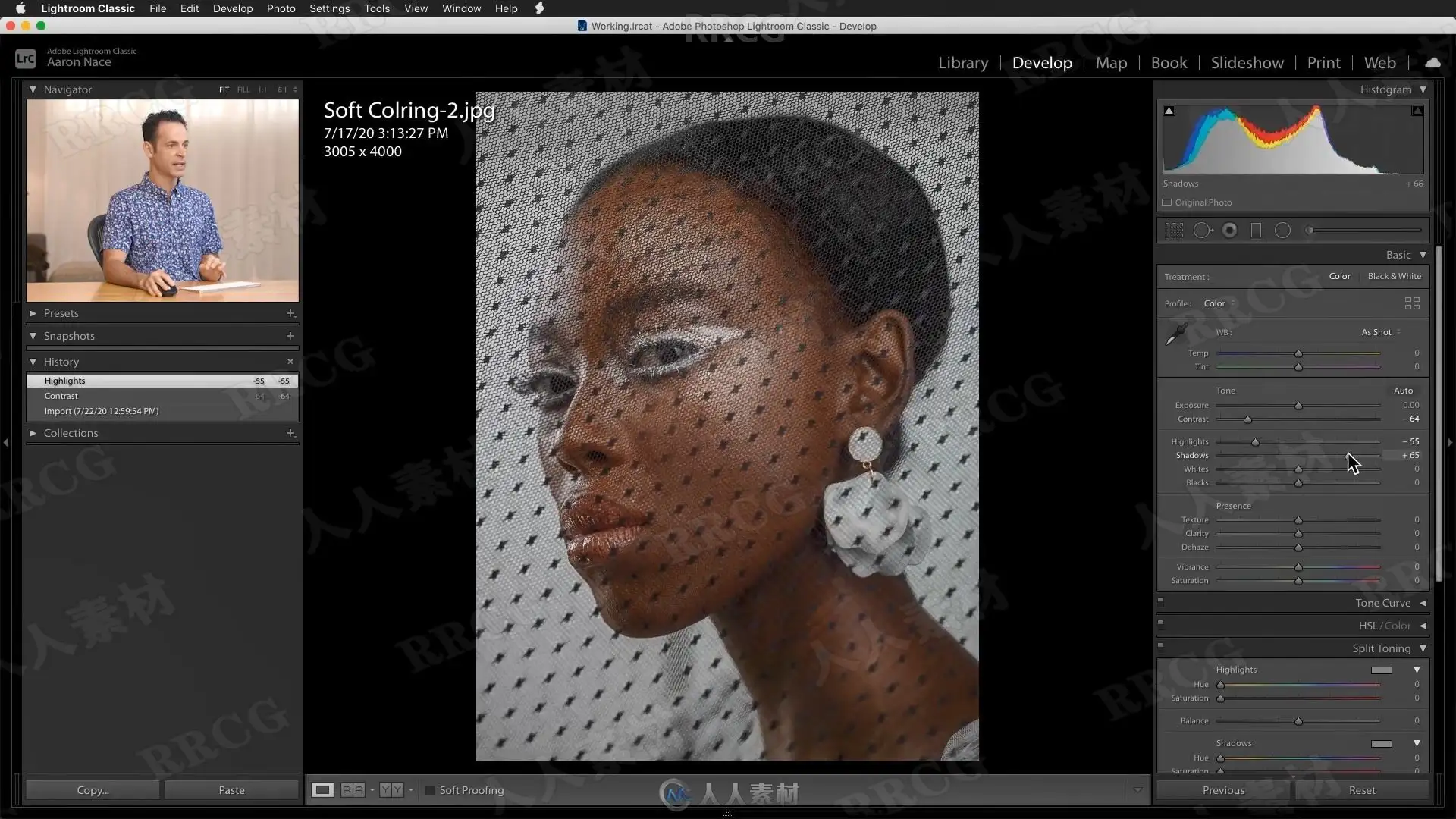The width and height of the screenshot is (1456, 819).
Task: Switch to Before/After (Y|Y) view
Action: click(391, 790)
